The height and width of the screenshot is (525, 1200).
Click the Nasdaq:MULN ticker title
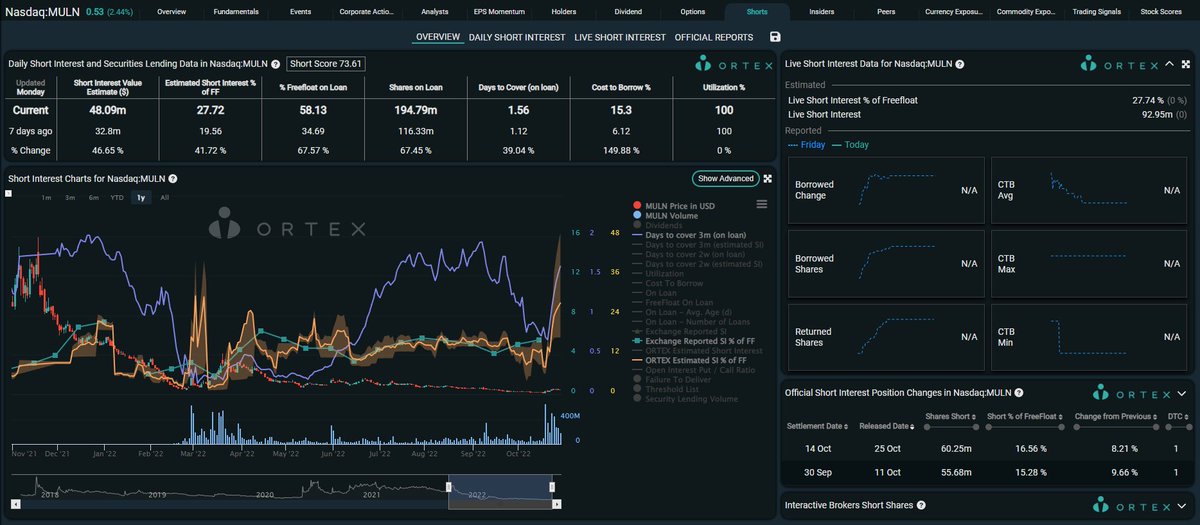tap(44, 11)
